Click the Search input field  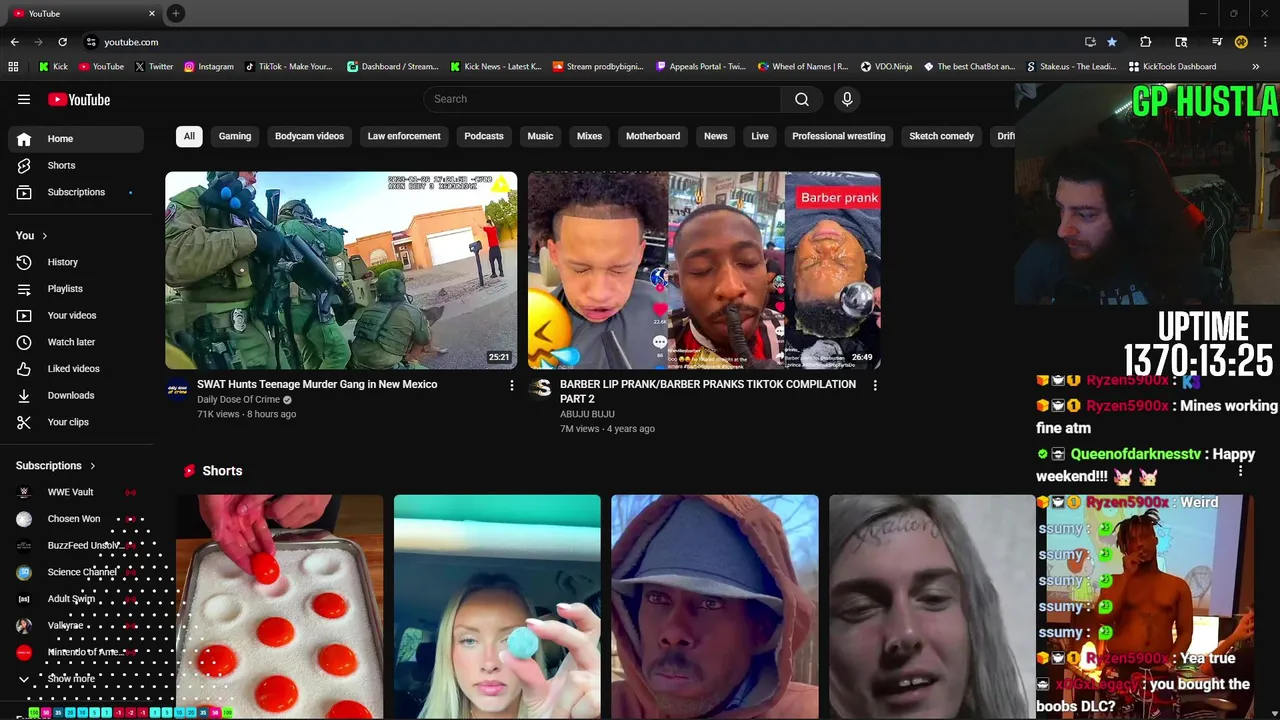tap(602, 99)
